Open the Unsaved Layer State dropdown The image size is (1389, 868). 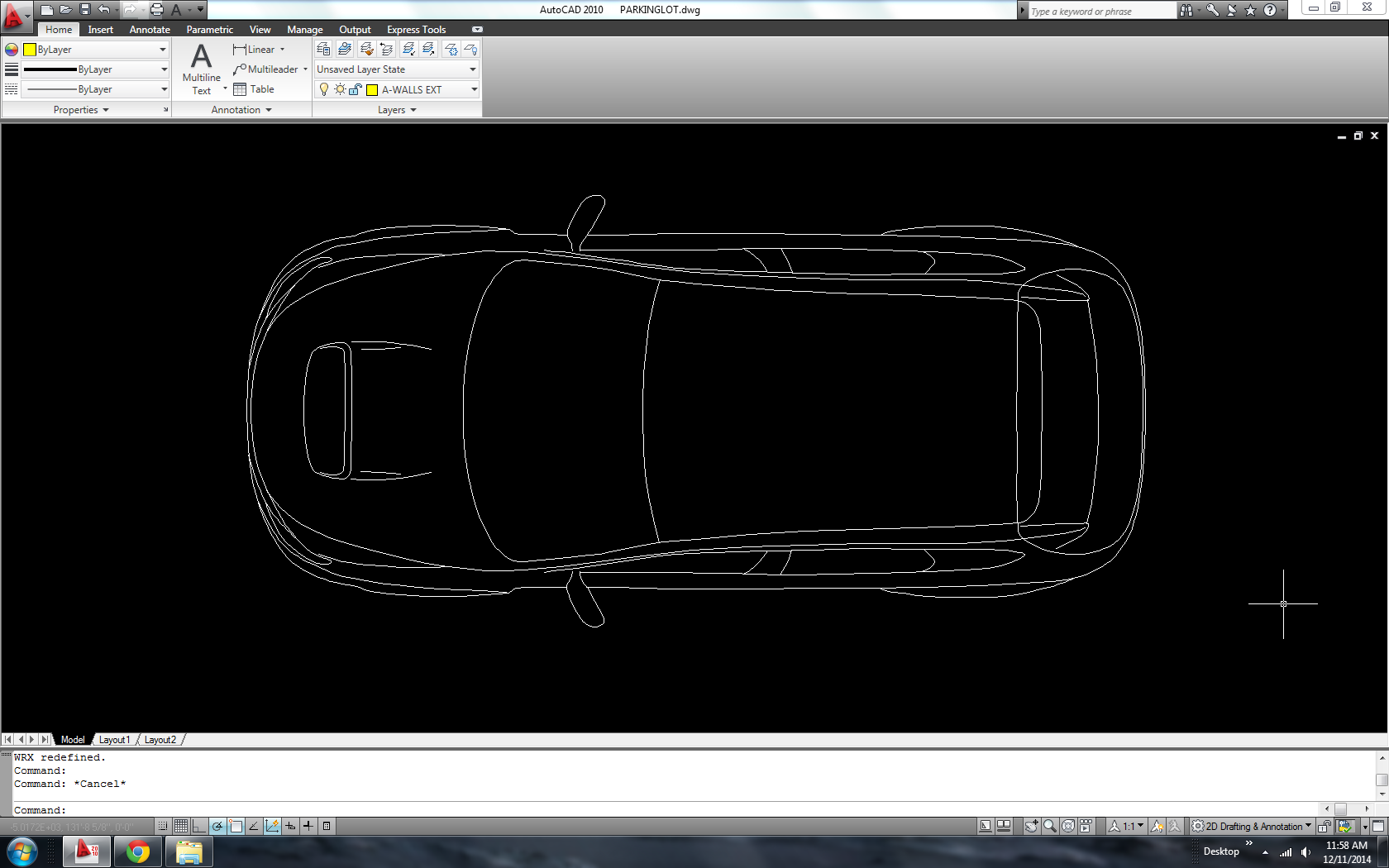(x=397, y=69)
